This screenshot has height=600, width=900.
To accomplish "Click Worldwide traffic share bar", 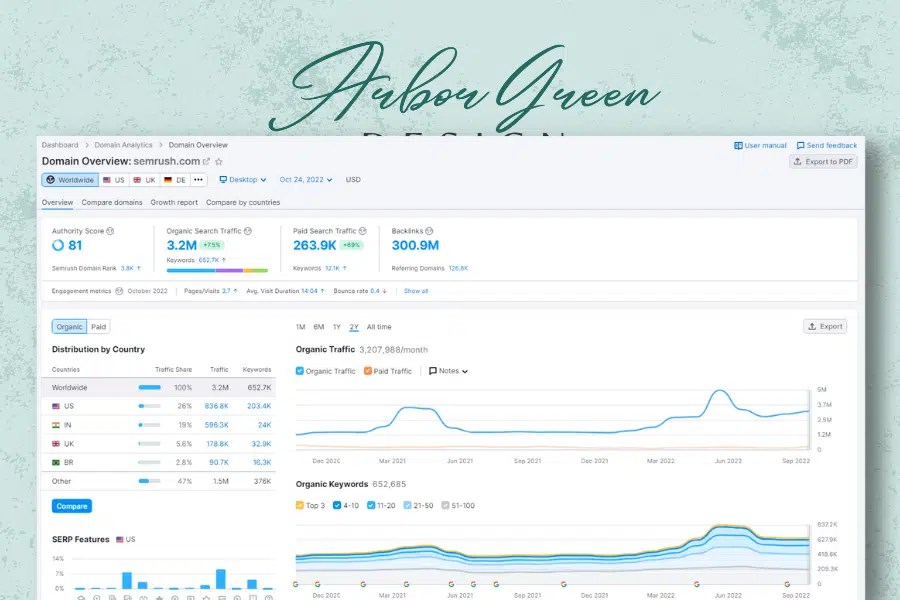I will pos(149,388).
